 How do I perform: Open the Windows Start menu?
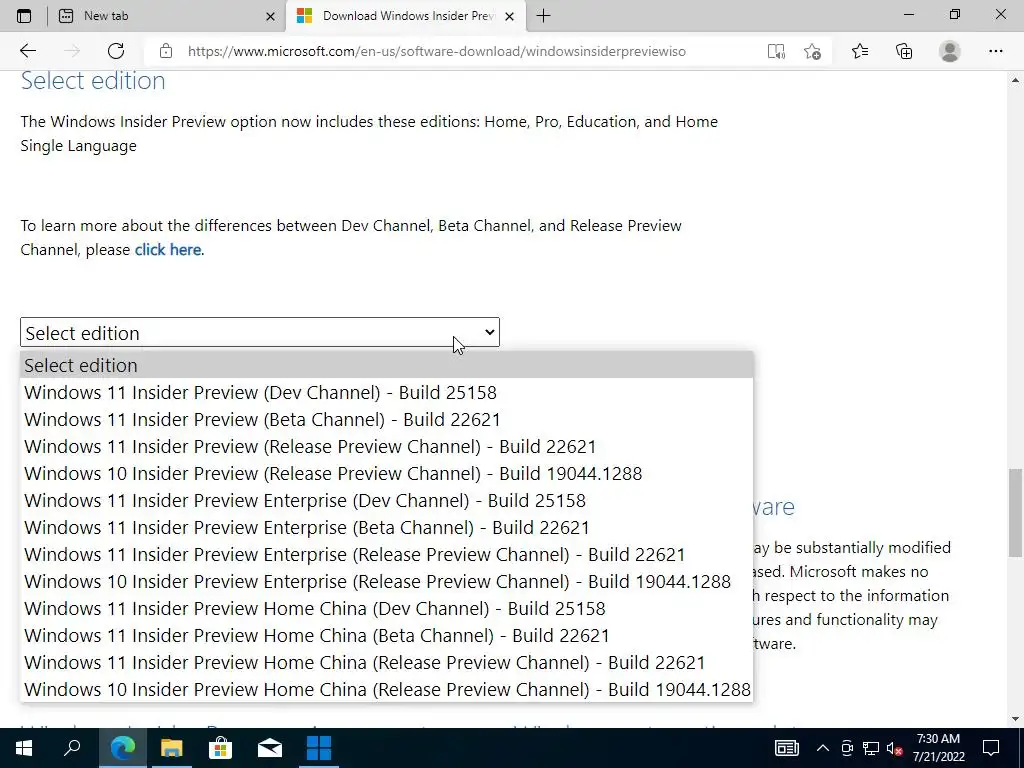point(24,748)
